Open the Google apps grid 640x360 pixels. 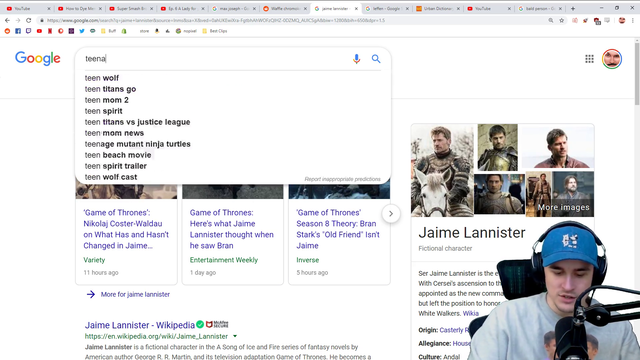[589, 59]
